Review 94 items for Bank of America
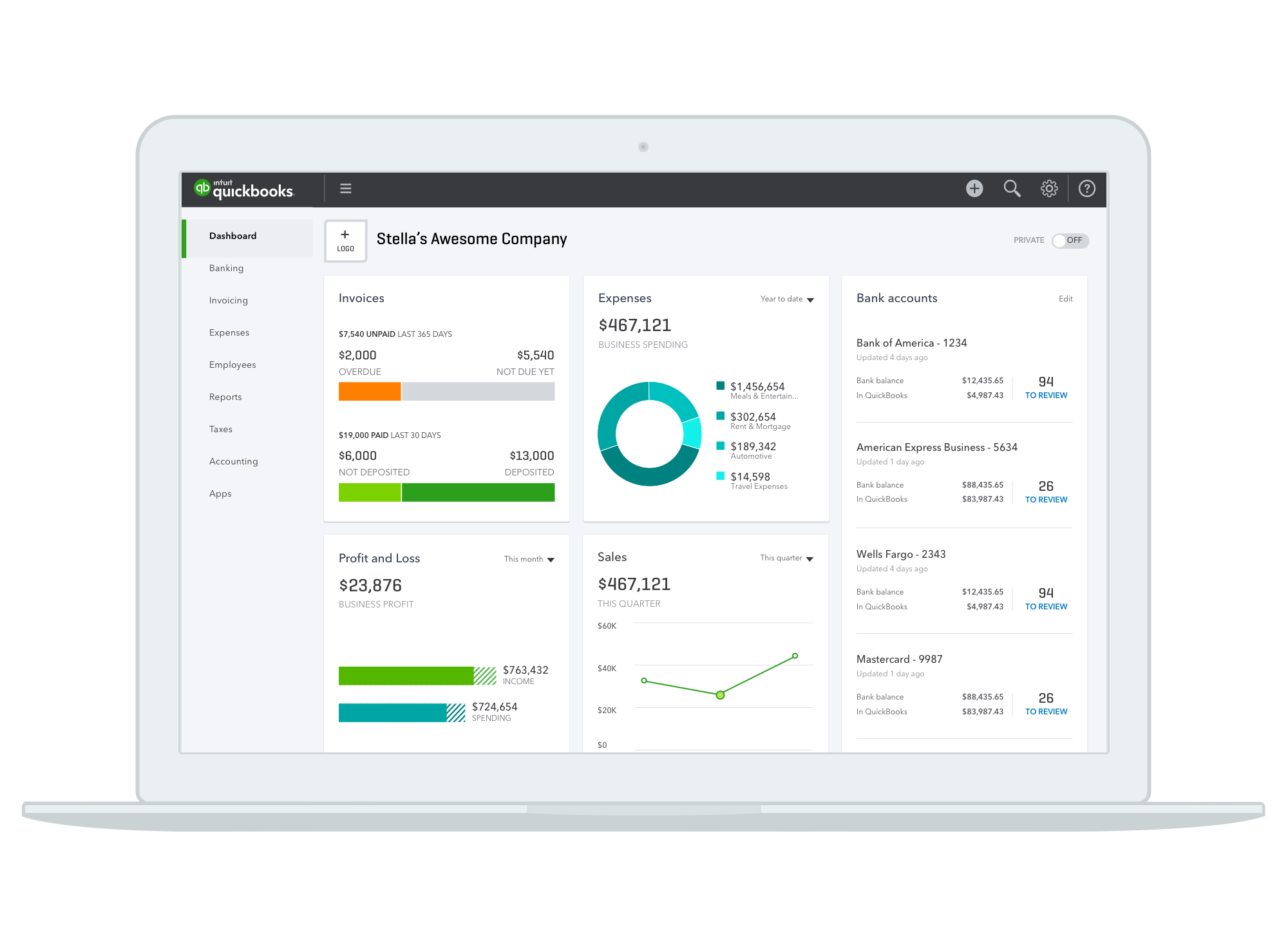The image size is (1288, 934). pyautogui.click(x=1046, y=387)
